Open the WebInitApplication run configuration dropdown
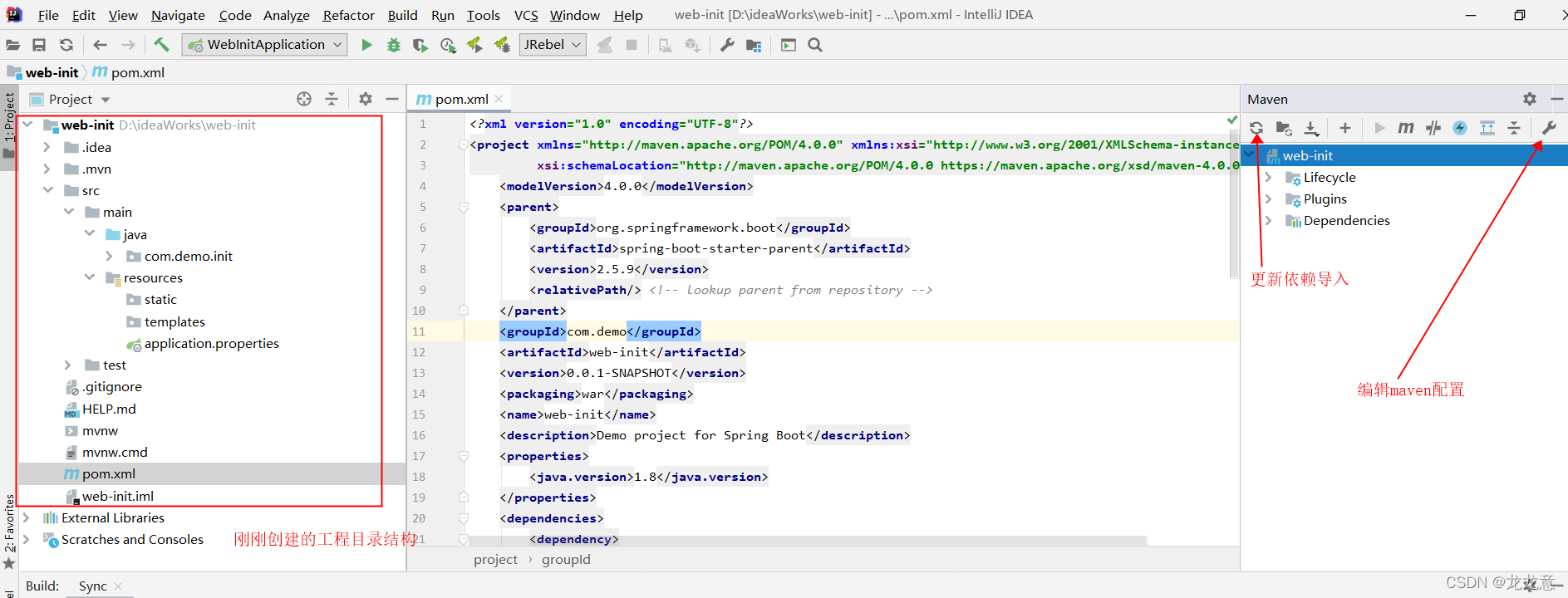 266,45
